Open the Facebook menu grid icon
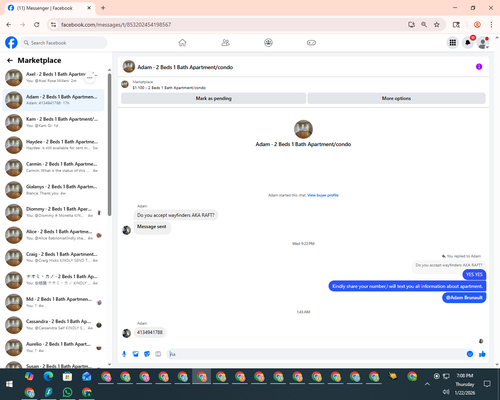This screenshot has width=500, height=400. [x=452, y=43]
